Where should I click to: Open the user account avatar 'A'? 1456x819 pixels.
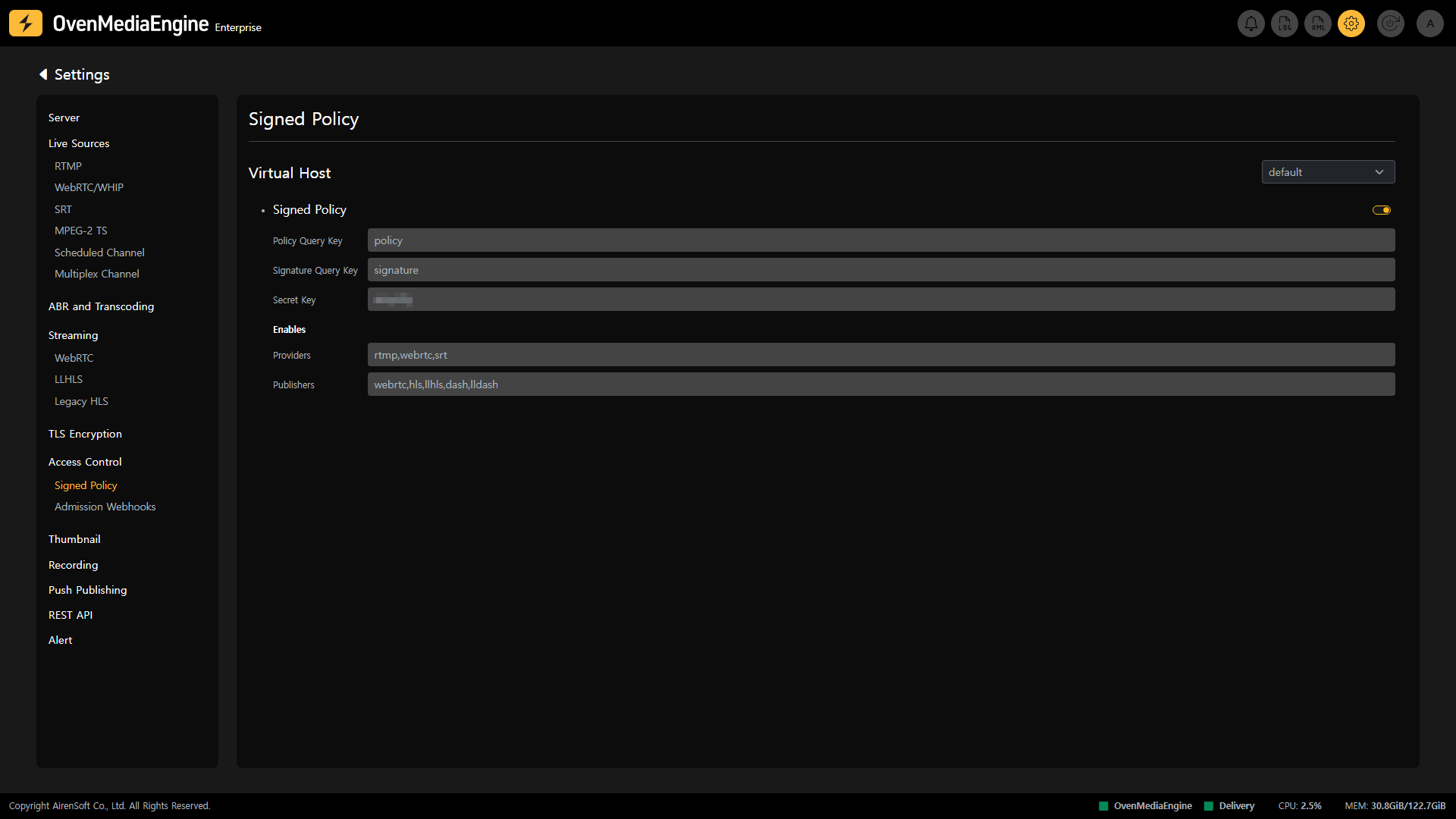[x=1430, y=24]
